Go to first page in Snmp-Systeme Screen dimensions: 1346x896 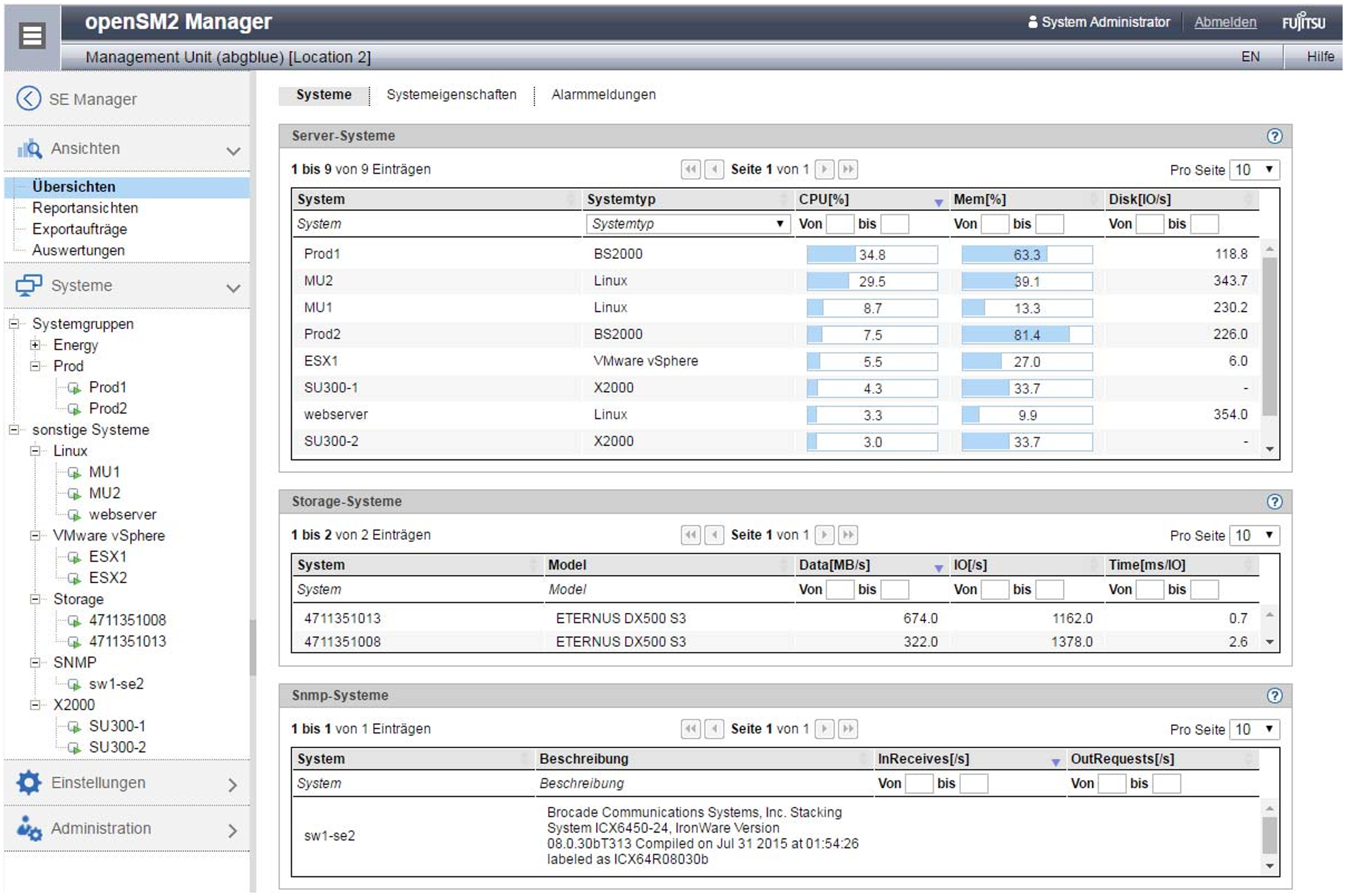pyautogui.click(x=690, y=728)
